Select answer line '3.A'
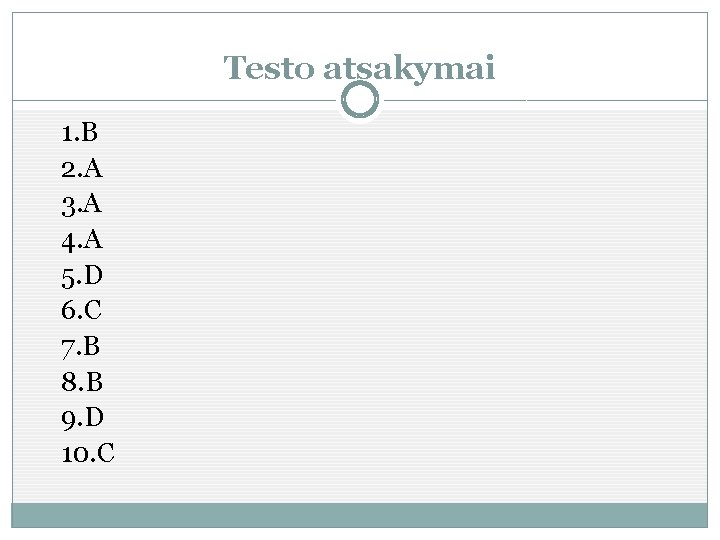Image resolution: width=720 pixels, height=540 pixels. [82, 204]
